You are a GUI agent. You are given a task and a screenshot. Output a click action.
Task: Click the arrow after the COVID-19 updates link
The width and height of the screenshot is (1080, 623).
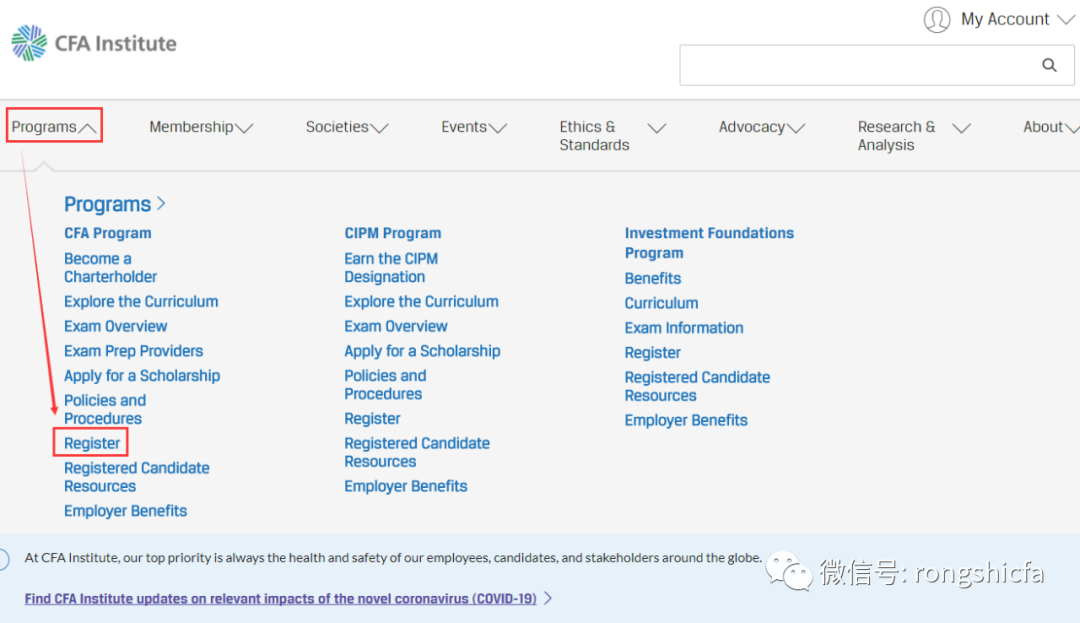549,598
